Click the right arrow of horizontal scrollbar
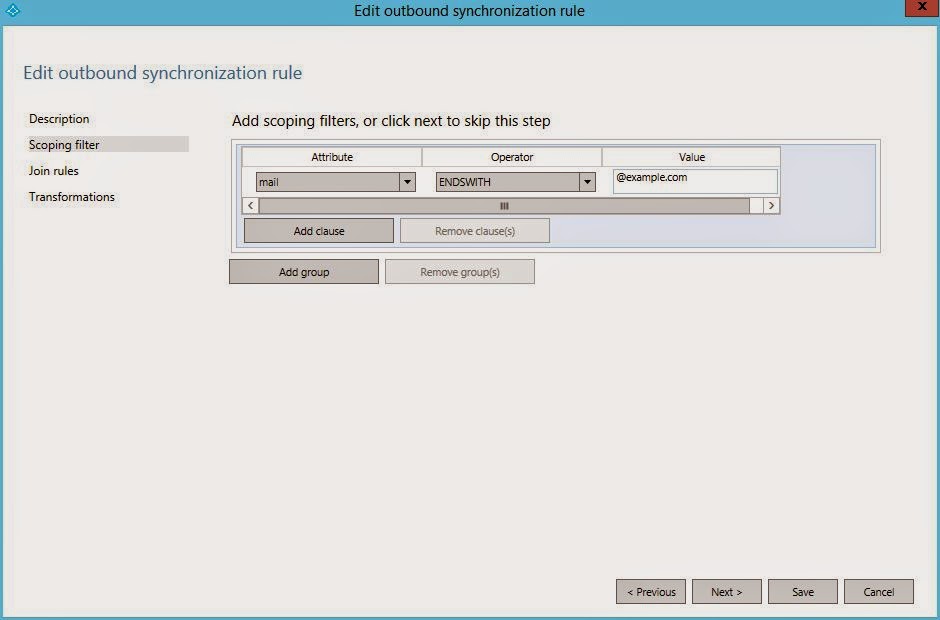940x620 pixels. (772, 206)
